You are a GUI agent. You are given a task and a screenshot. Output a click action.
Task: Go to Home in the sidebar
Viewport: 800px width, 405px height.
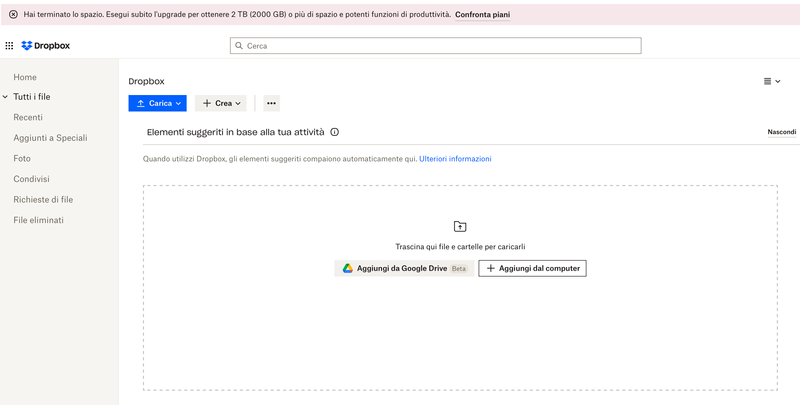(25, 77)
